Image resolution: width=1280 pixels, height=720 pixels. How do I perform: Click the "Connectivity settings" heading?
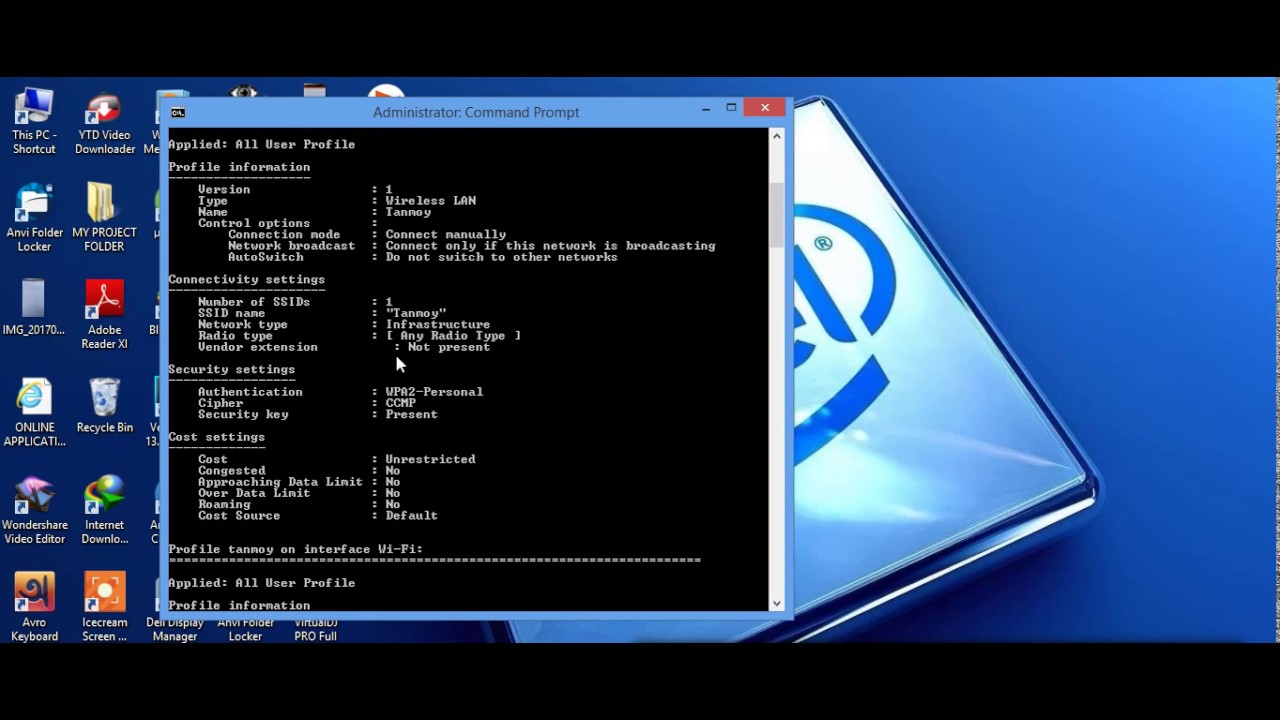click(246, 279)
